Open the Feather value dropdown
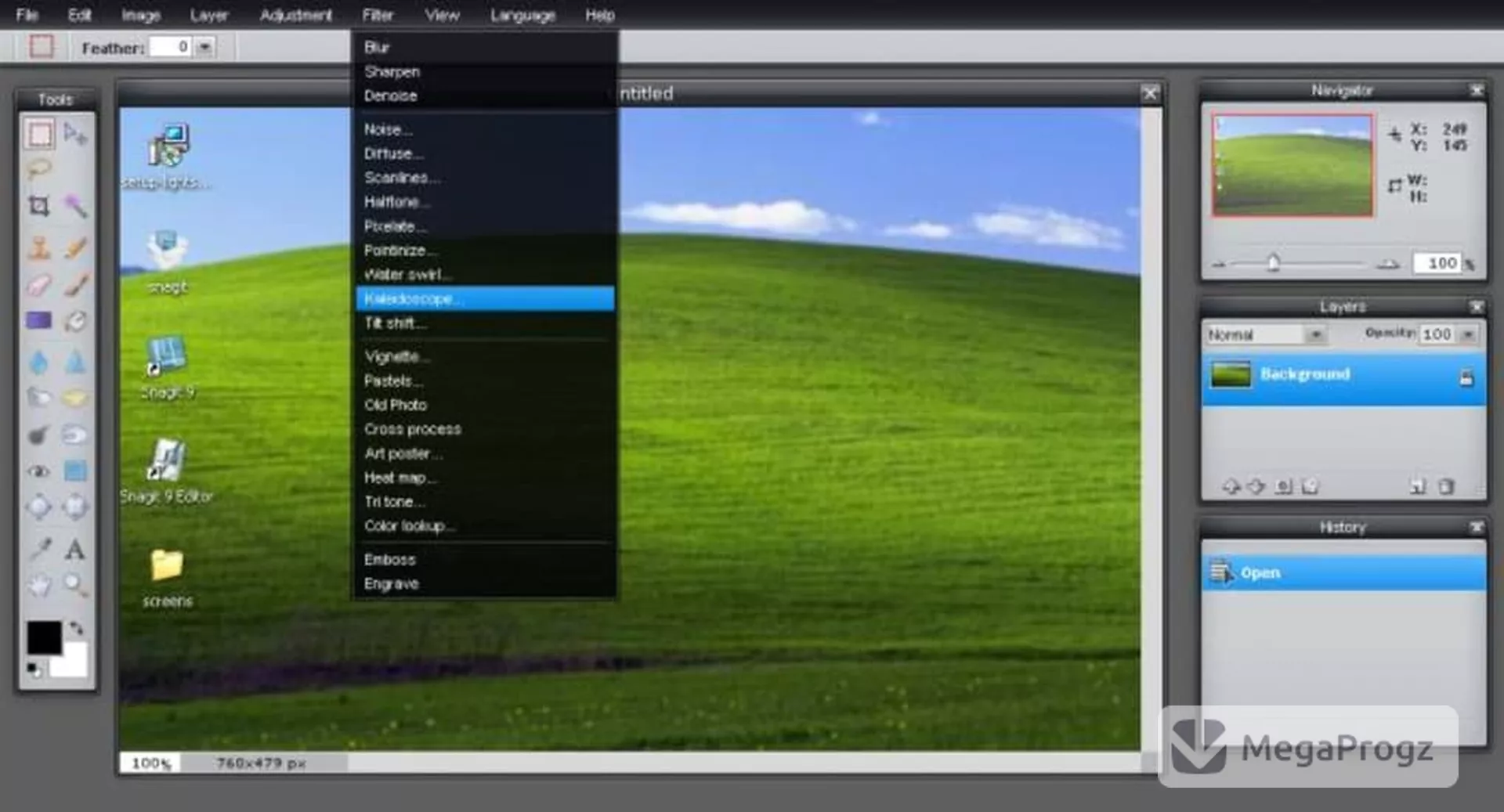The image size is (1504, 812). (x=204, y=47)
